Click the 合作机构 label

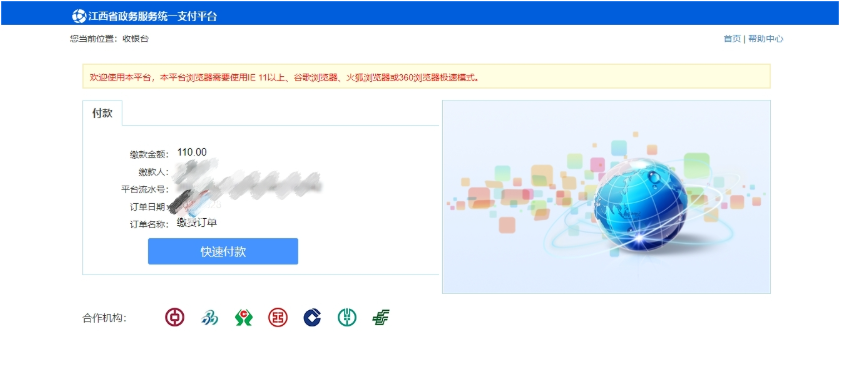click(104, 318)
